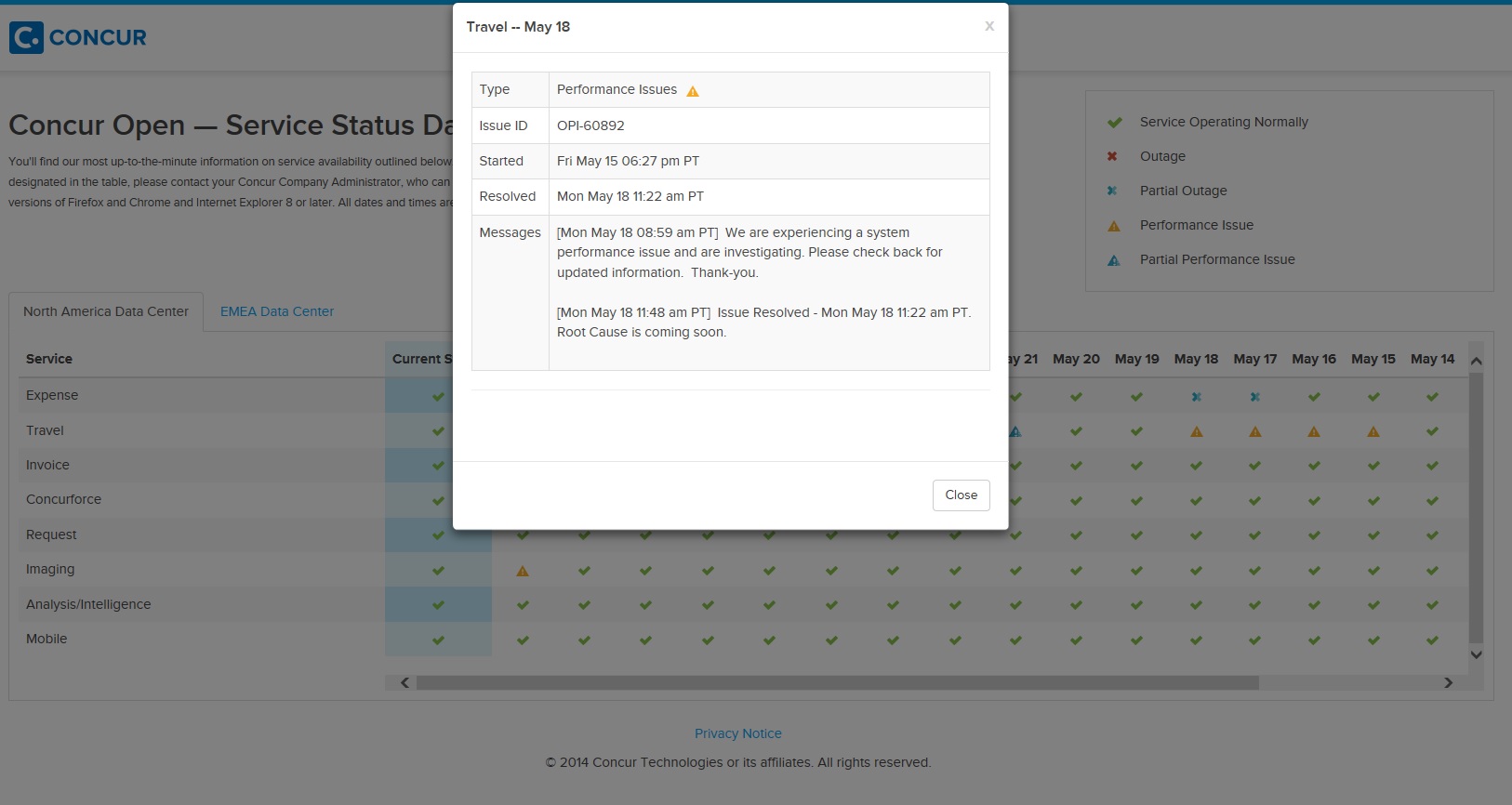Click the Invoice service row label
1512x805 pixels.
[x=47, y=465]
